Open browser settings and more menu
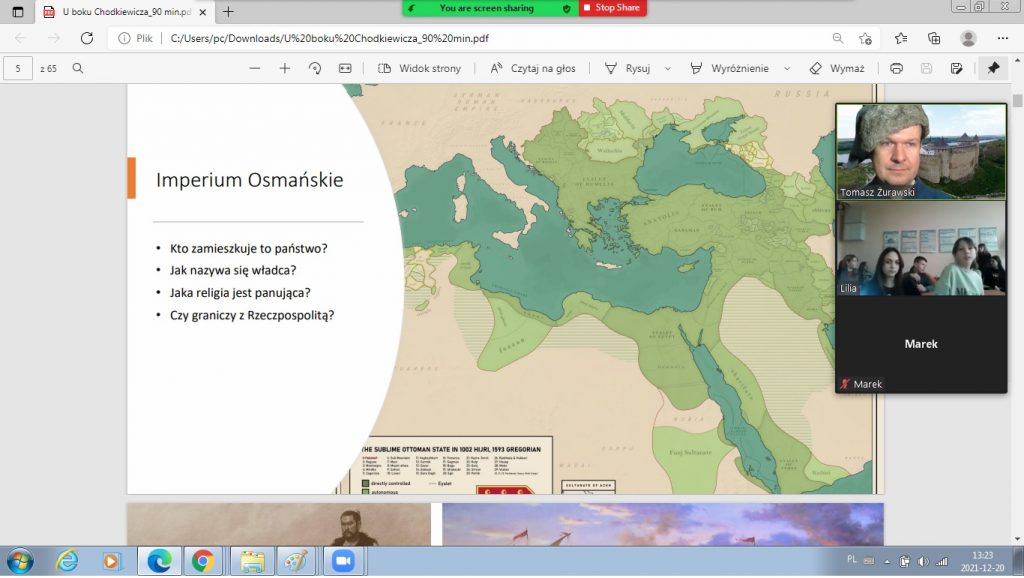 (1003, 38)
